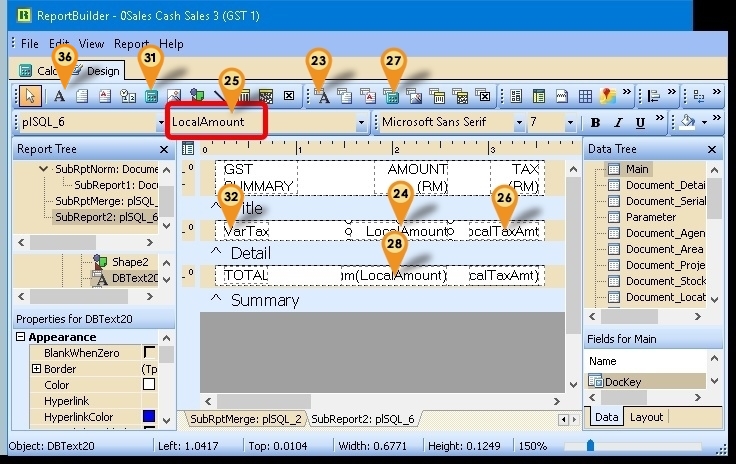This screenshot has width=736, height=464.
Task: Click the HyperlinkColor blue swatch
Action: coord(150,416)
